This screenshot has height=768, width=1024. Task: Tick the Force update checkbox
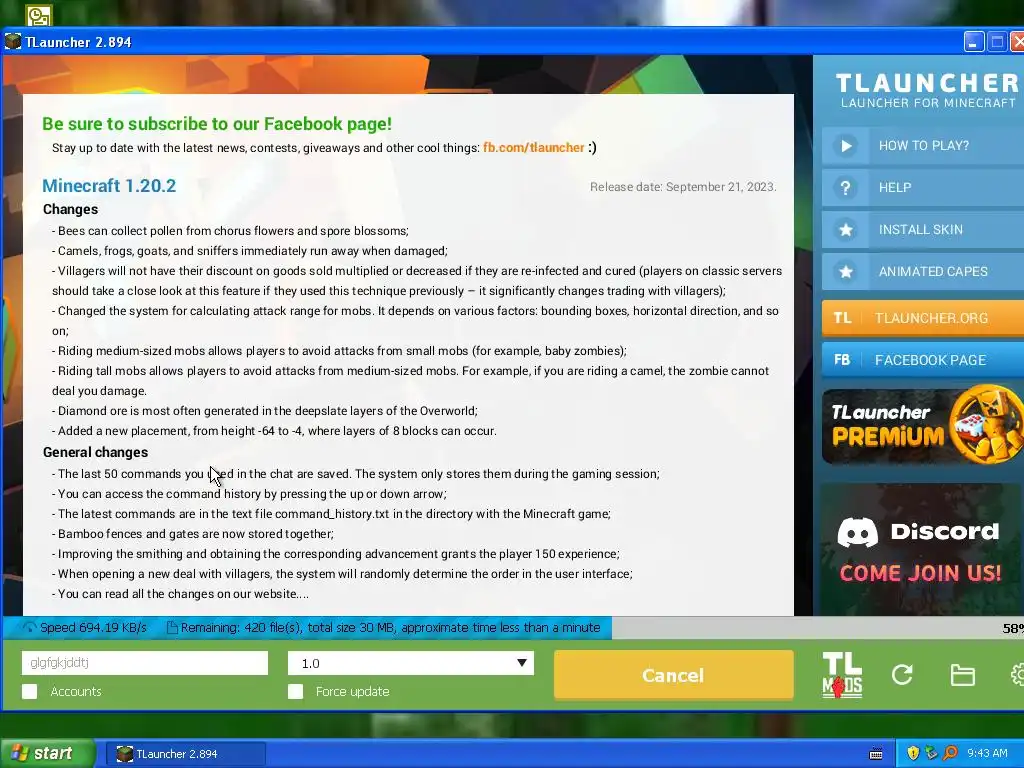click(295, 692)
